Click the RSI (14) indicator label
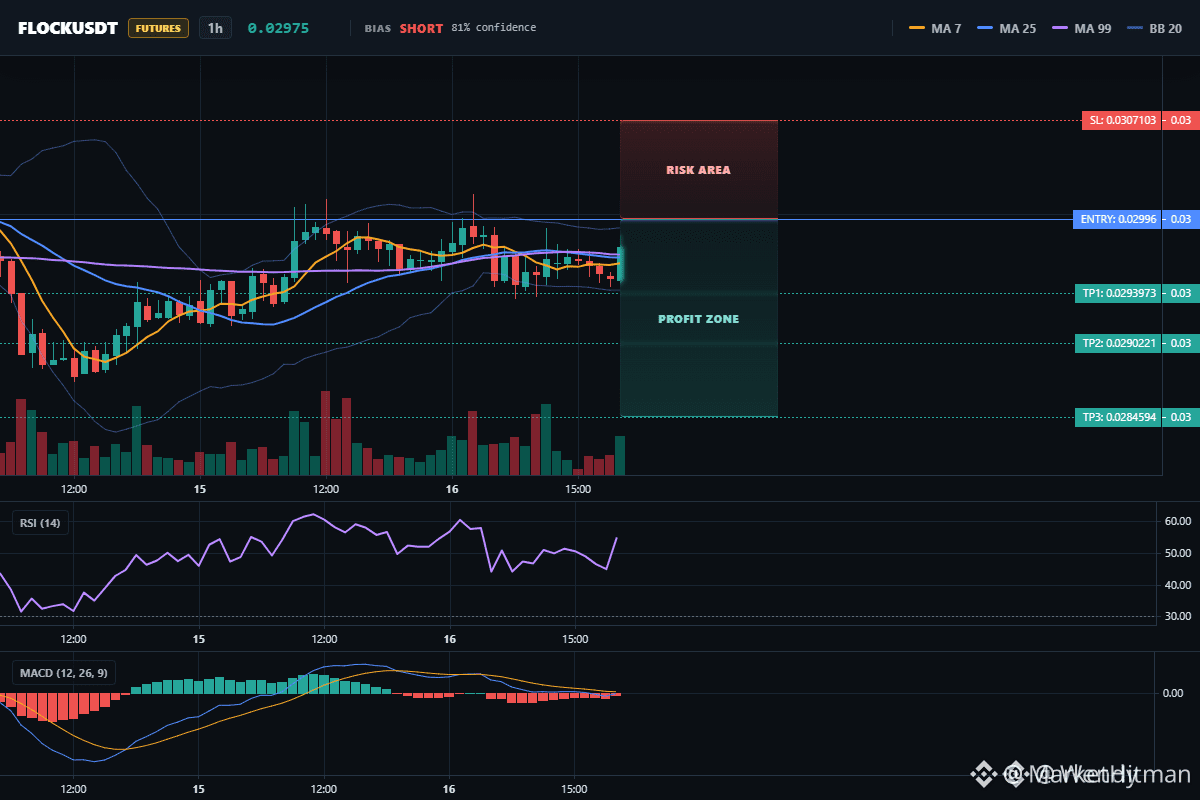The width and height of the screenshot is (1200, 800). (x=40, y=522)
